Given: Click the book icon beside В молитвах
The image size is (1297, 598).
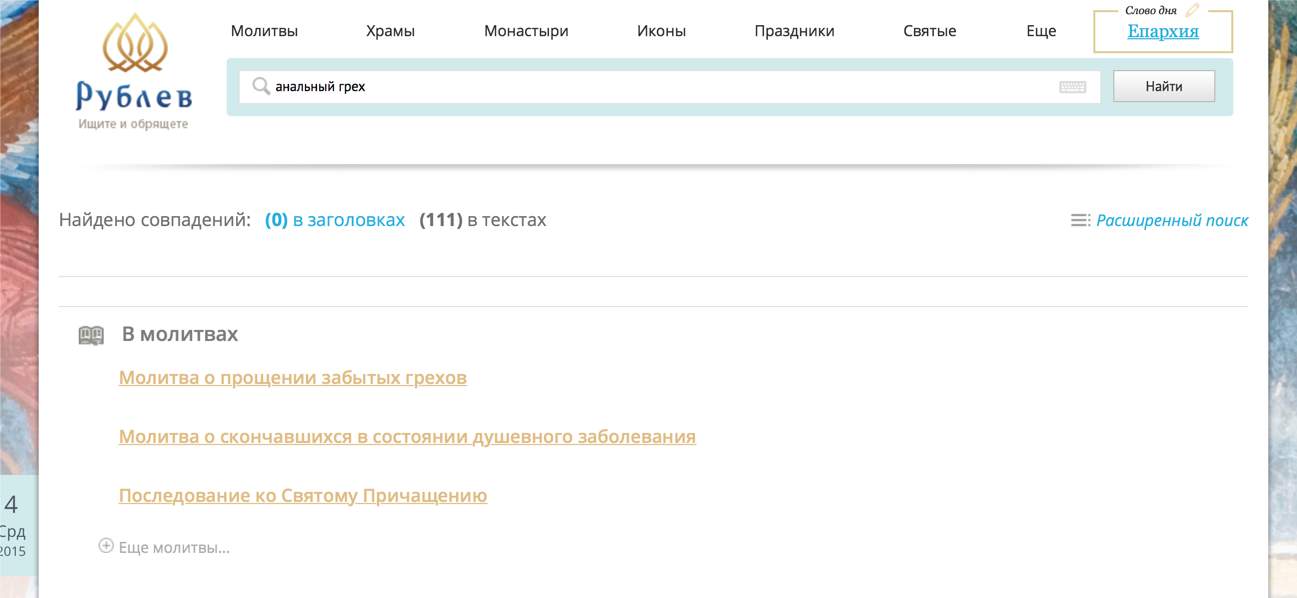Looking at the screenshot, I should (91, 335).
